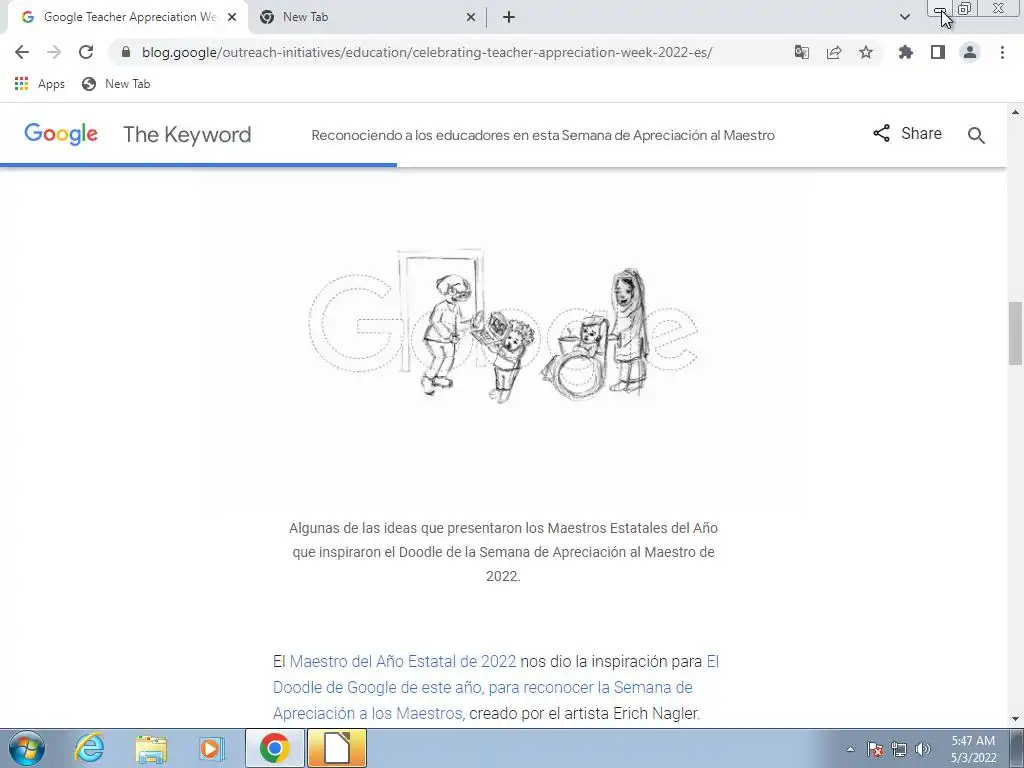Viewport: 1024px width, 768px height.
Task: Click the Google logo in header
Action: [x=61, y=135]
